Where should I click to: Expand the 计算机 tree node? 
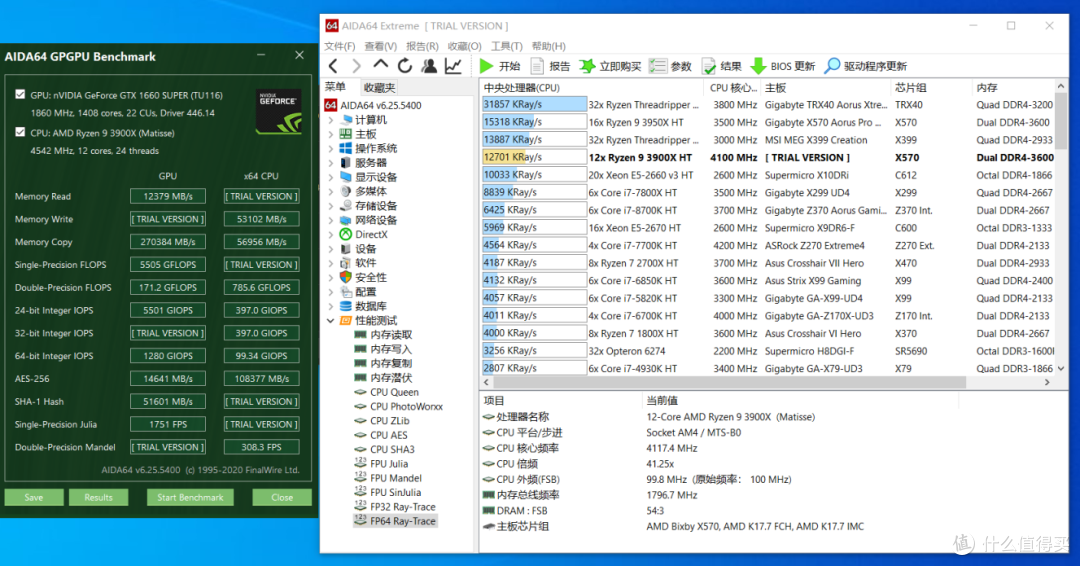[x=331, y=120]
